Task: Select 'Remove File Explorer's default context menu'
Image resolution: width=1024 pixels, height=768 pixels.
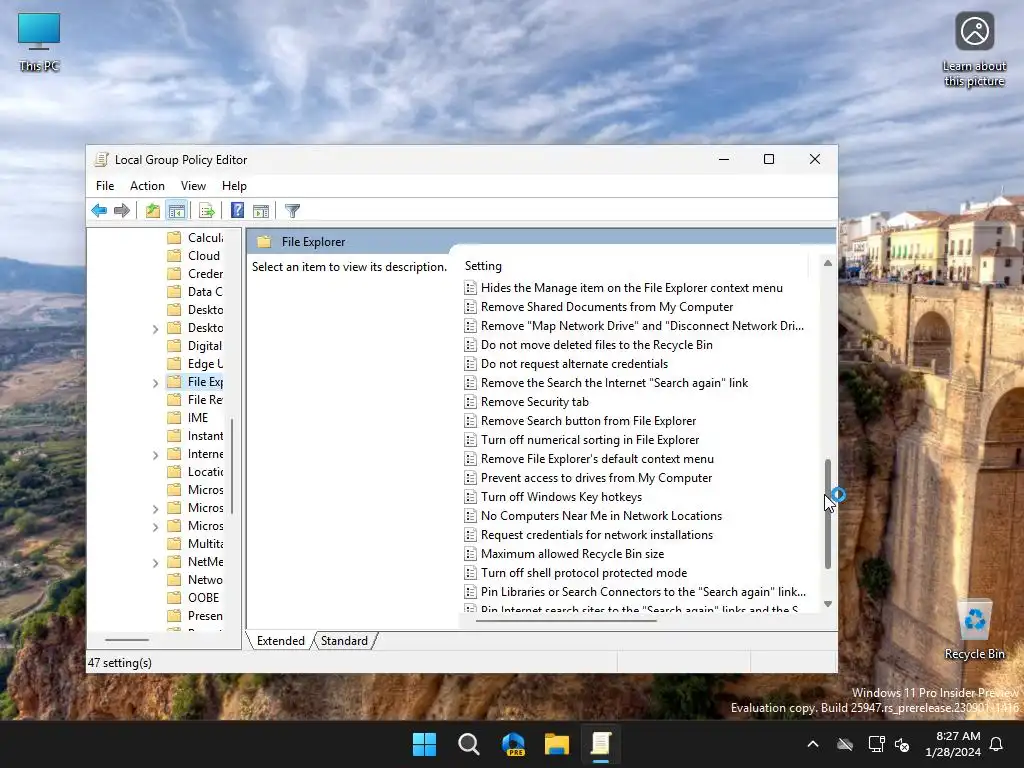Action: [597, 459]
